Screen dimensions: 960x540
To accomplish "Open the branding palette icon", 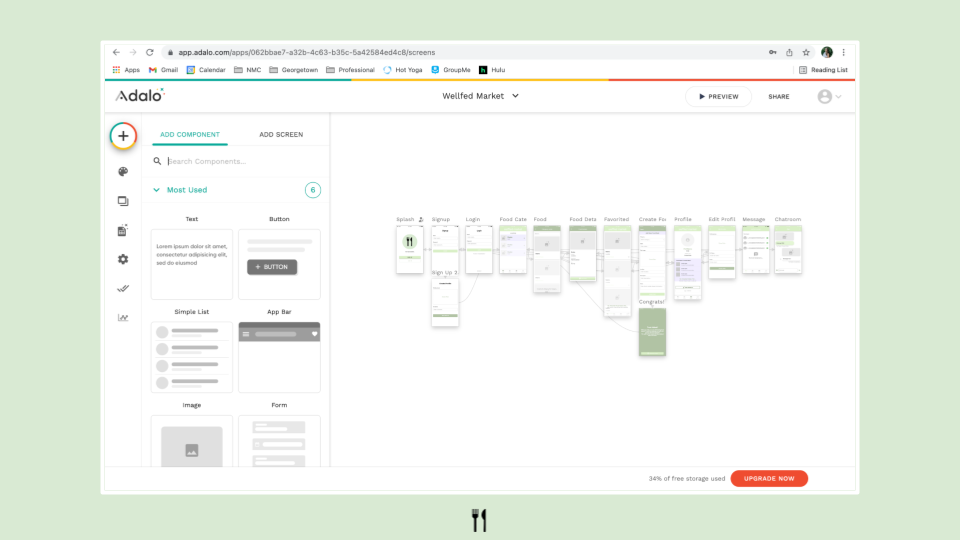I will click(123, 171).
